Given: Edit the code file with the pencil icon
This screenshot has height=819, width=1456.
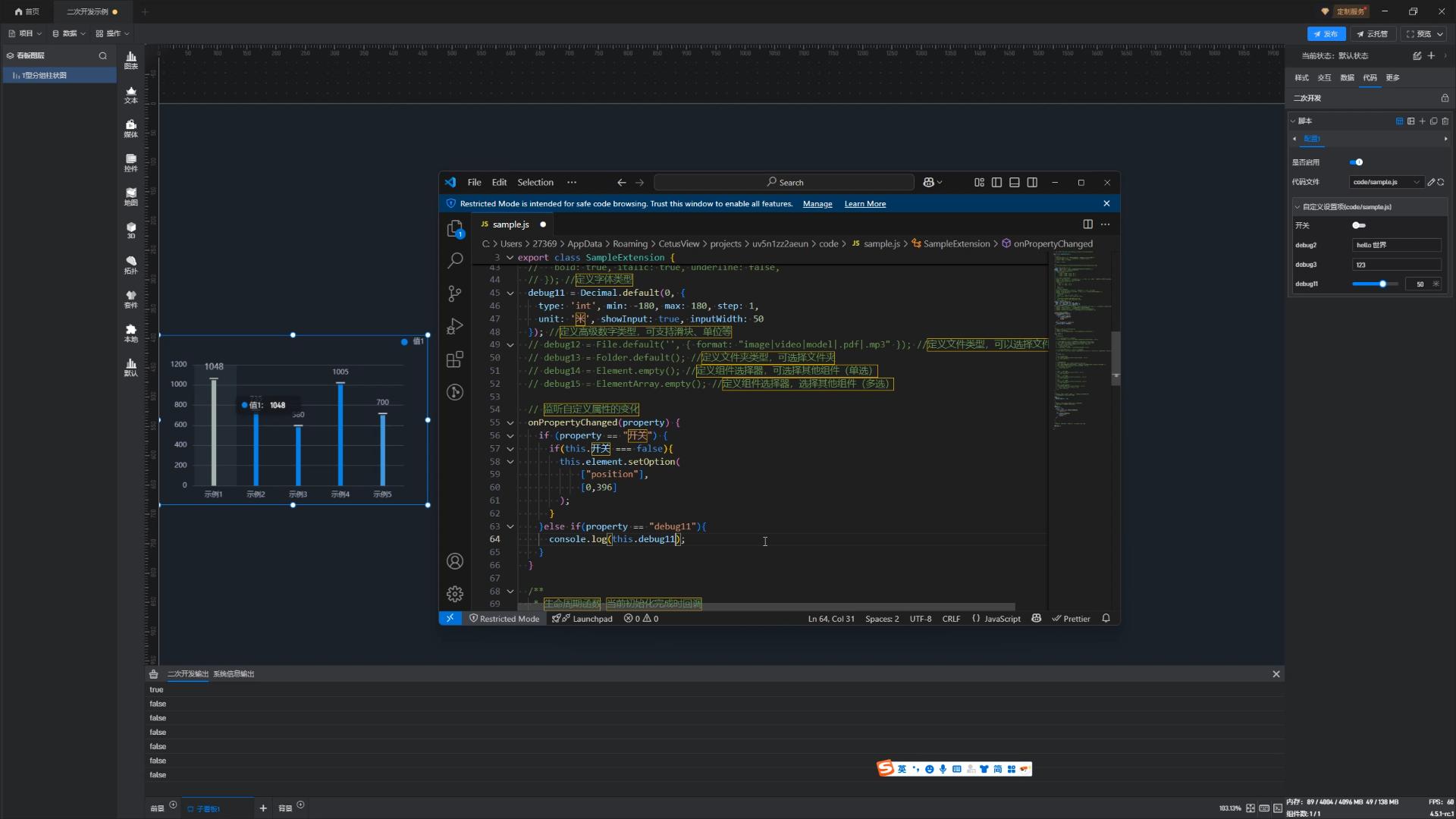Looking at the screenshot, I should 1430,182.
